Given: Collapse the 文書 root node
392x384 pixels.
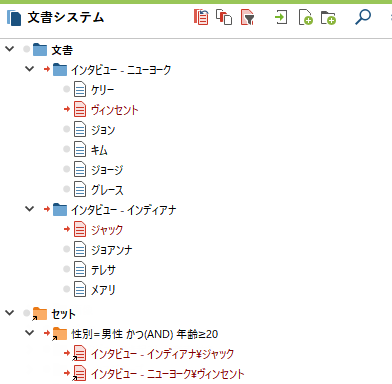Looking at the screenshot, I should (x=10, y=49).
